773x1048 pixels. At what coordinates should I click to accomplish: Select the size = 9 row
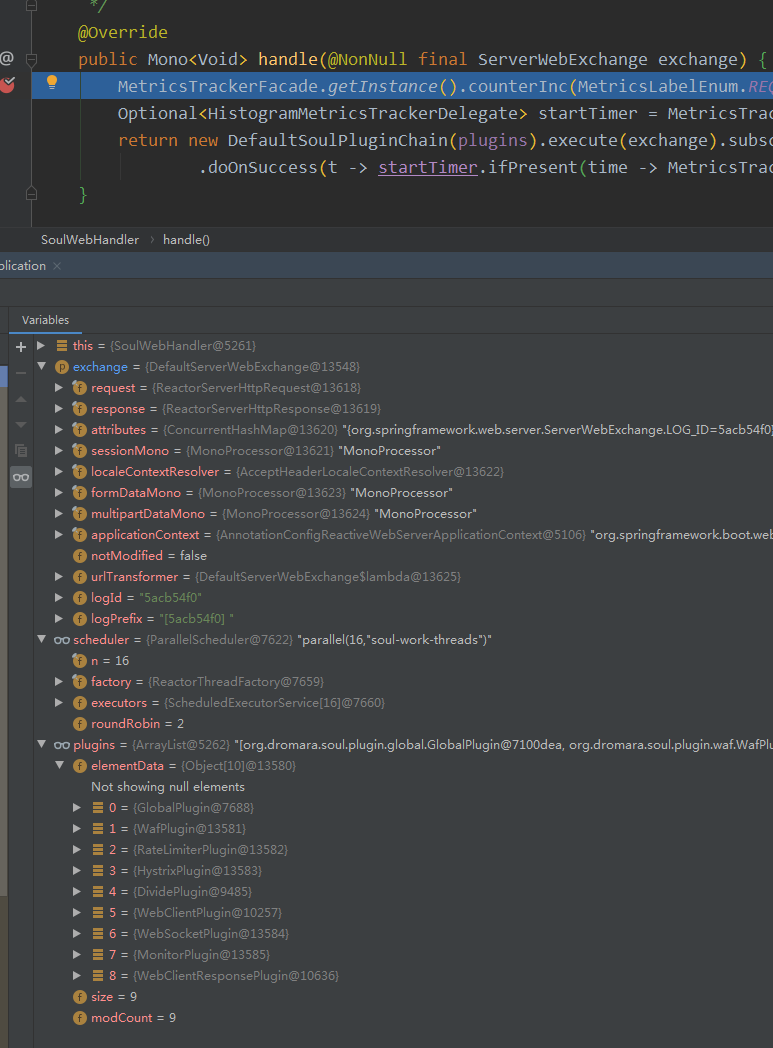tap(404, 997)
